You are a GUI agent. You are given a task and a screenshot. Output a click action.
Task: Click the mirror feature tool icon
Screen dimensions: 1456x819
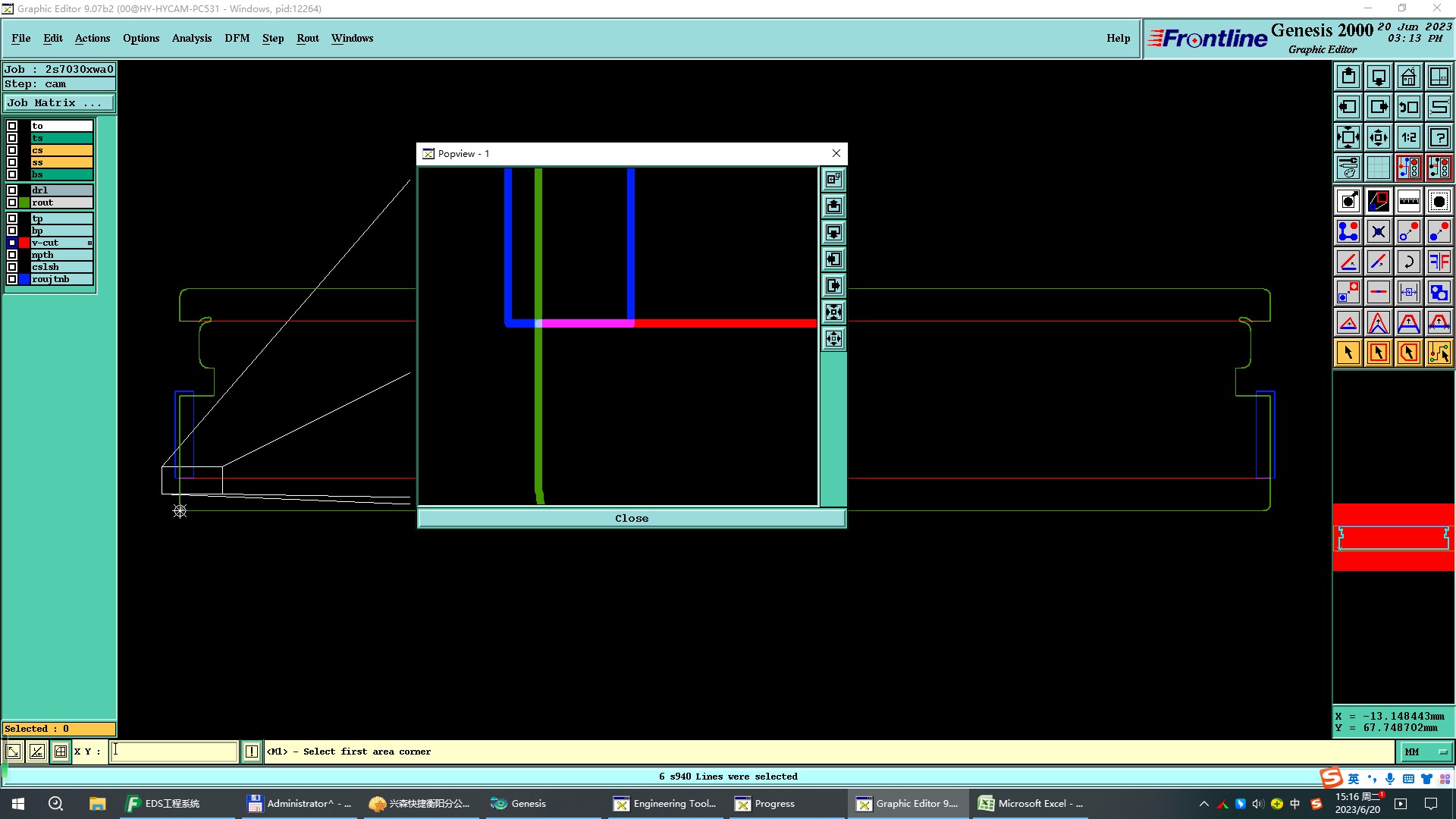1439,262
